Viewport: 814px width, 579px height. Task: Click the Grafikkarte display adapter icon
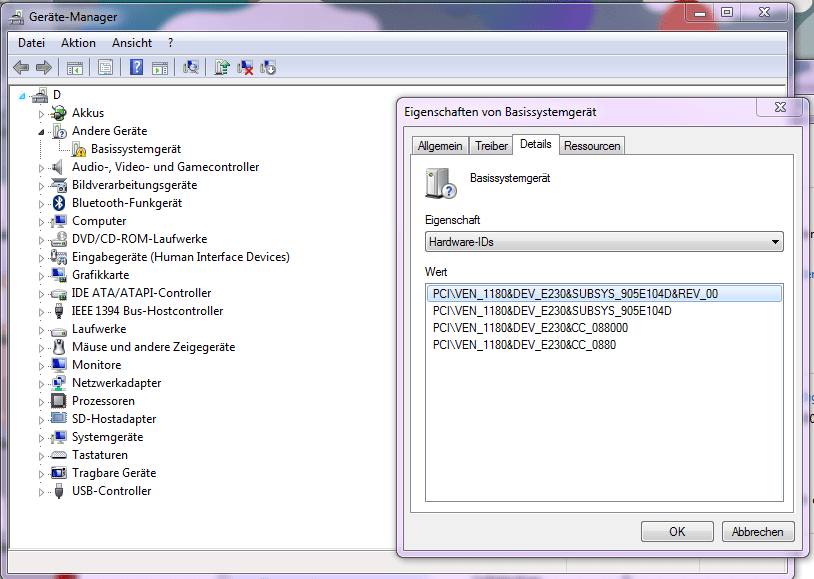[x=59, y=275]
